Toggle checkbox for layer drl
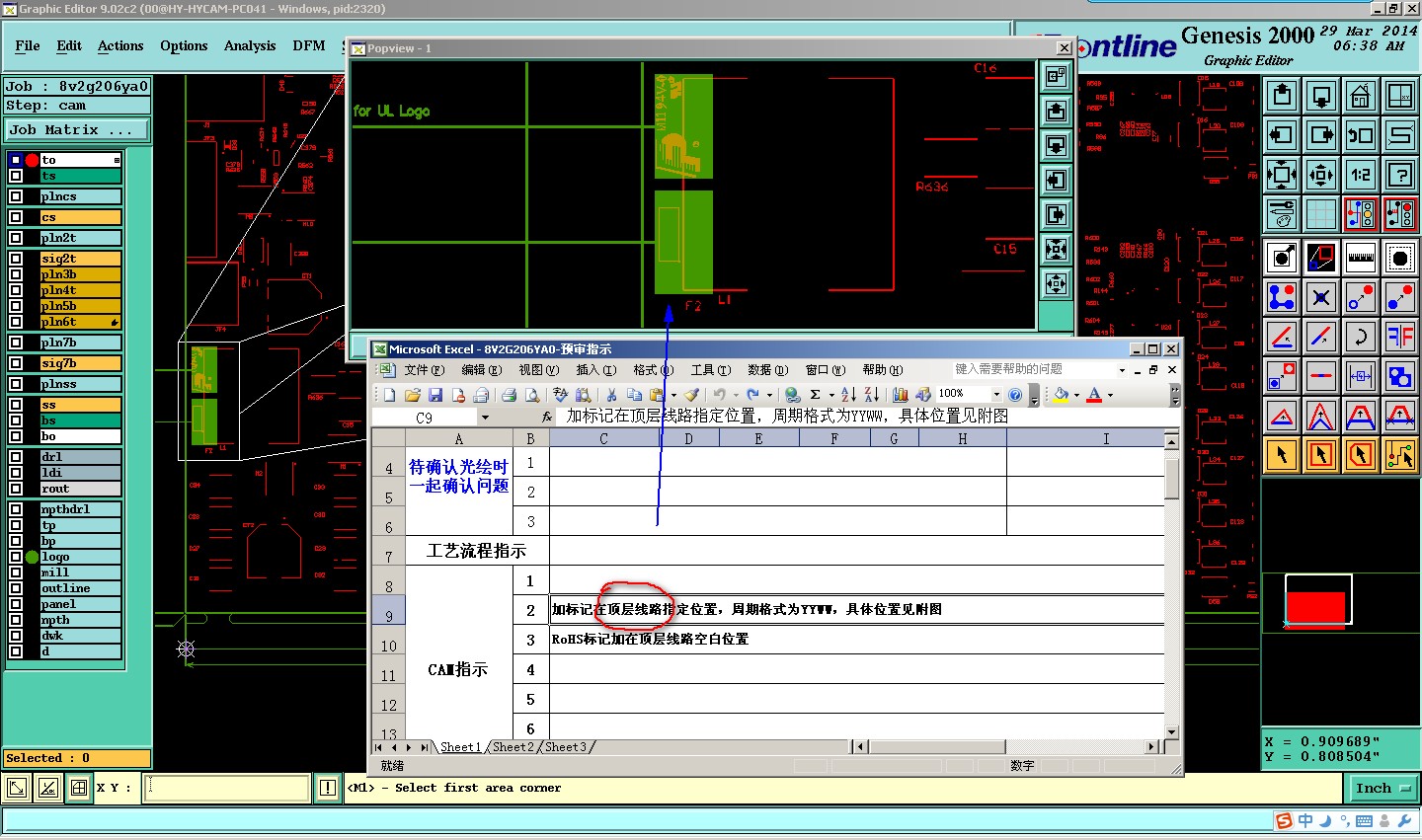This screenshot has height=840, width=1422. click(x=16, y=457)
